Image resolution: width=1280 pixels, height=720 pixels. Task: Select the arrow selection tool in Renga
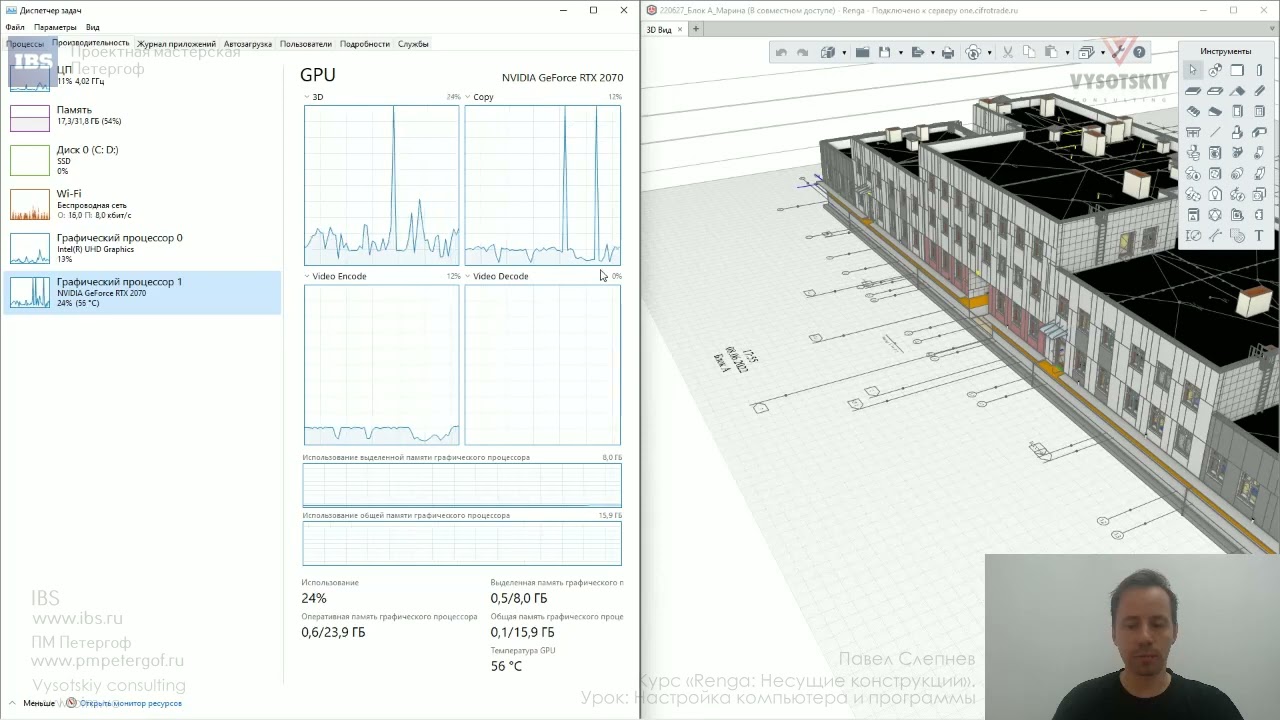pyautogui.click(x=1193, y=70)
